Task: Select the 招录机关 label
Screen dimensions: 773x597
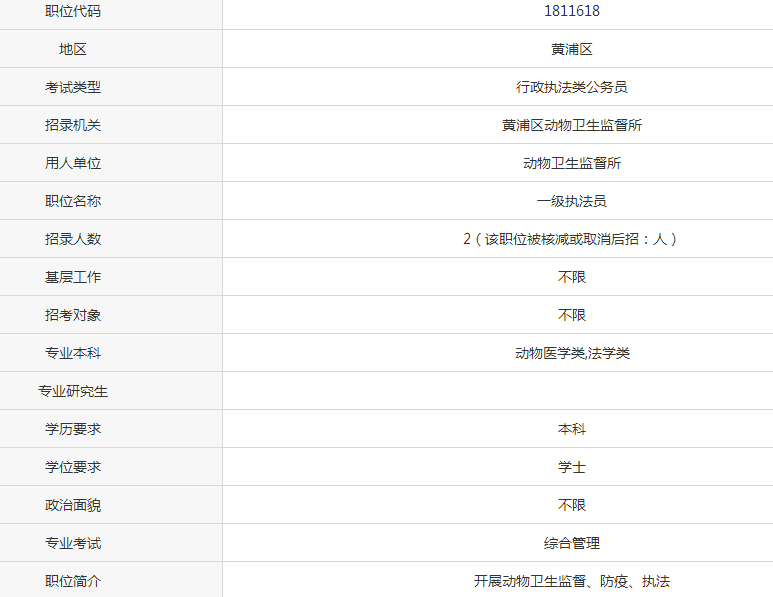Action: tap(73, 125)
